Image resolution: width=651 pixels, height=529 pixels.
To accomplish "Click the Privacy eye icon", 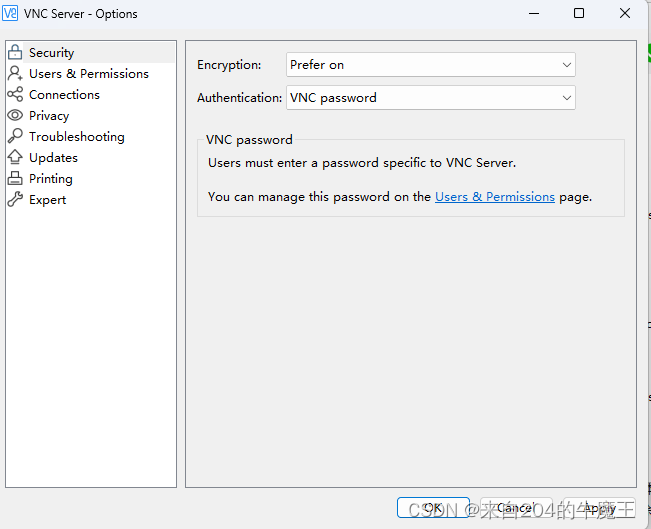I will 15,115.
